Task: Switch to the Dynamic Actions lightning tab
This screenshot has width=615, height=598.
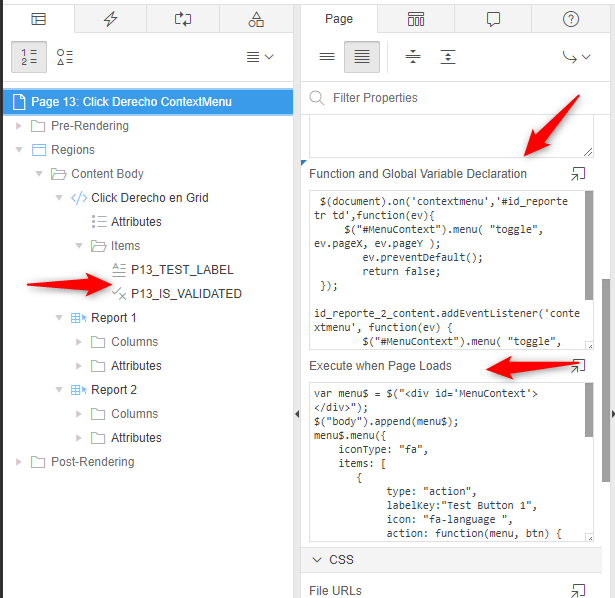Action: [x=110, y=19]
